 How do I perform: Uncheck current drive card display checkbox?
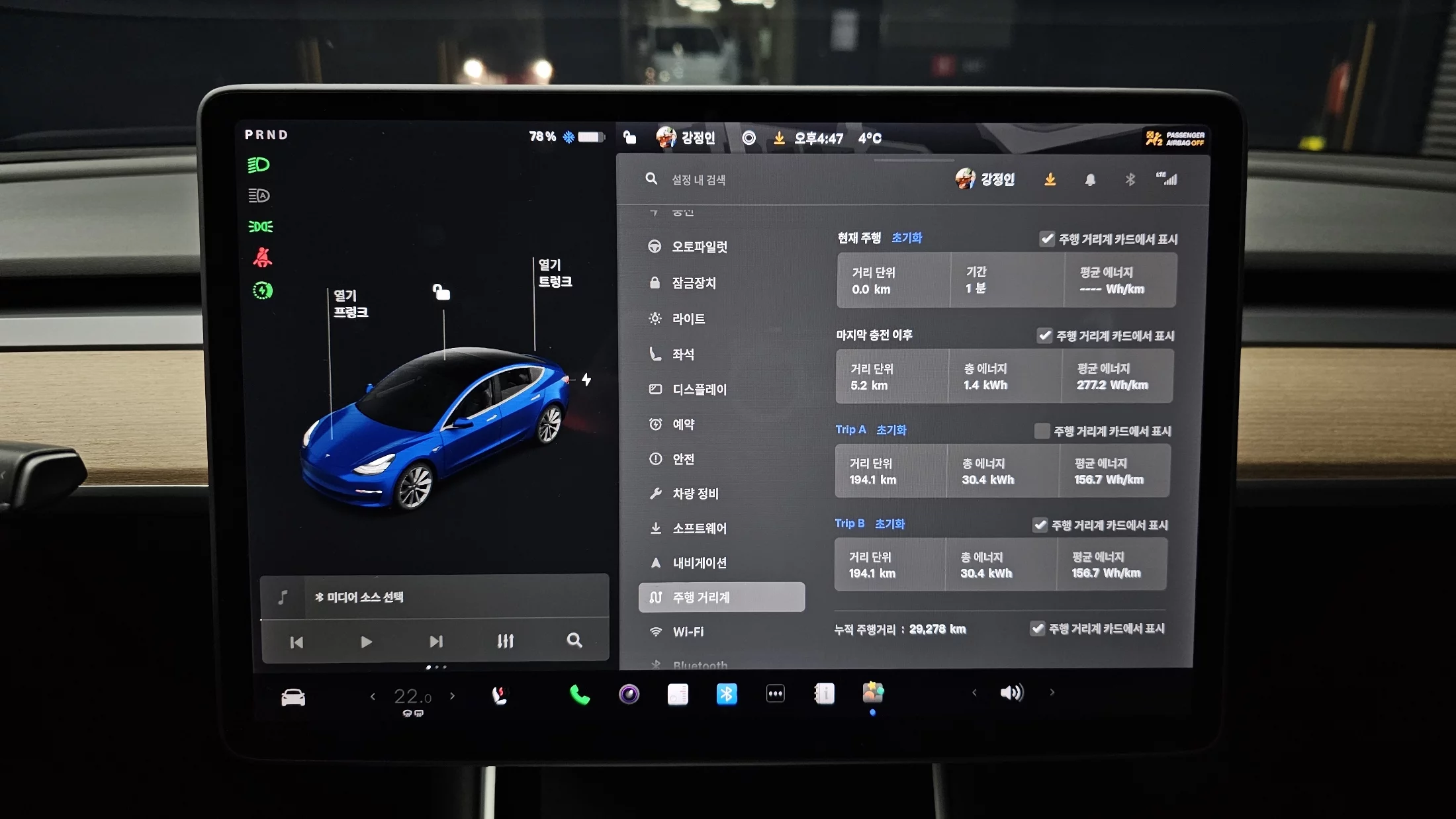coord(1046,239)
